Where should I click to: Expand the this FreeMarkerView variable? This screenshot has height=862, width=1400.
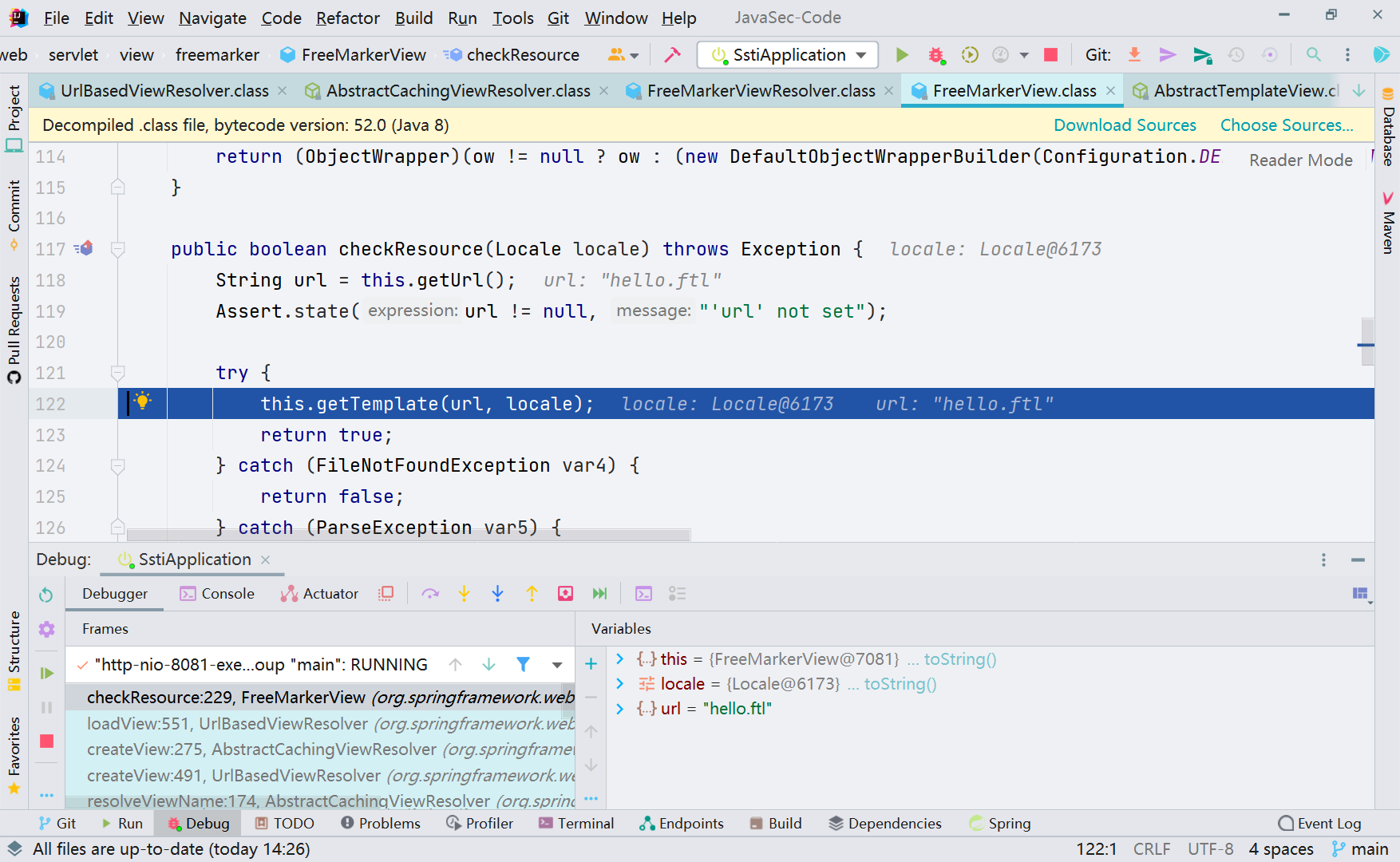[x=620, y=658]
